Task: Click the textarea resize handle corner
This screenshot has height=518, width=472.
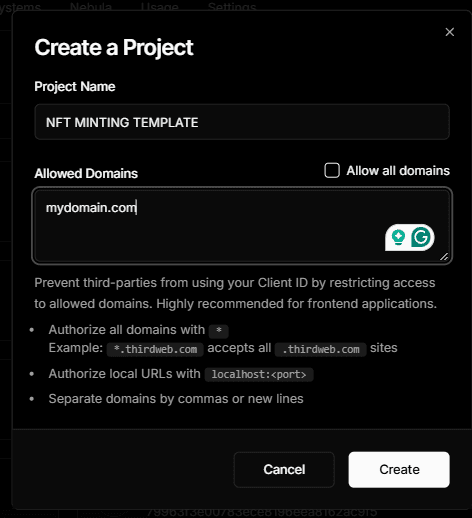Action: point(444,257)
